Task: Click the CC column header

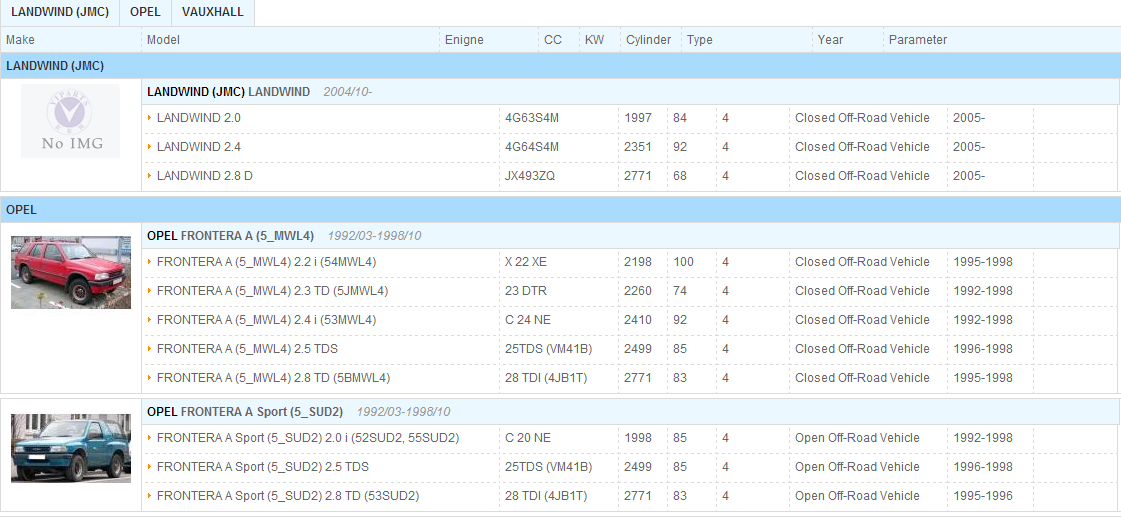Action: coord(553,40)
